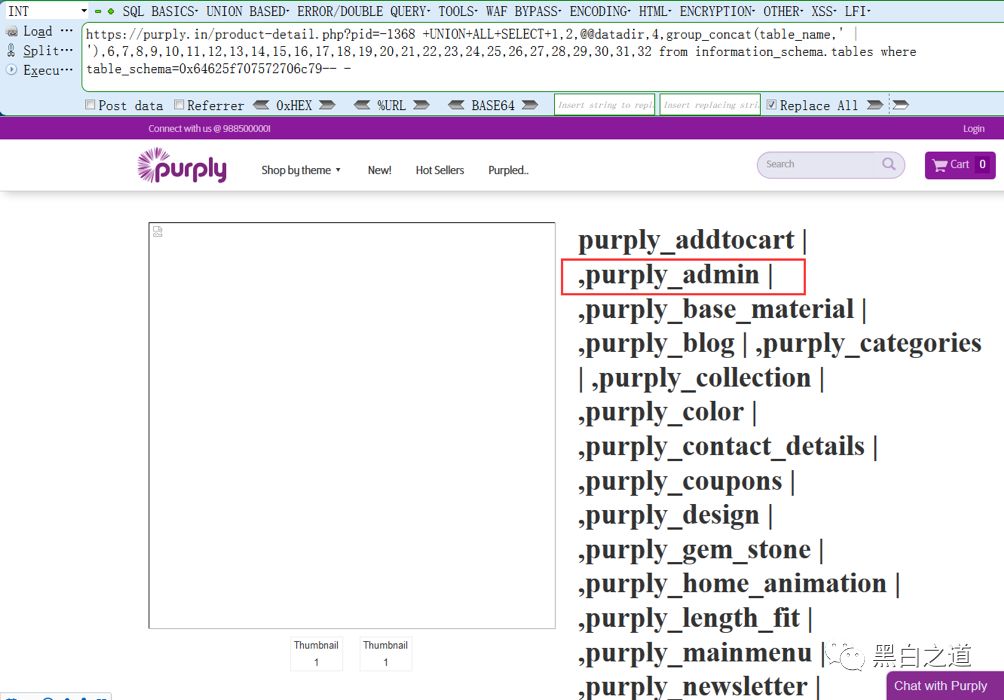Click the Execute icon
This screenshot has width=1004, height=700.
pos(12,70)
